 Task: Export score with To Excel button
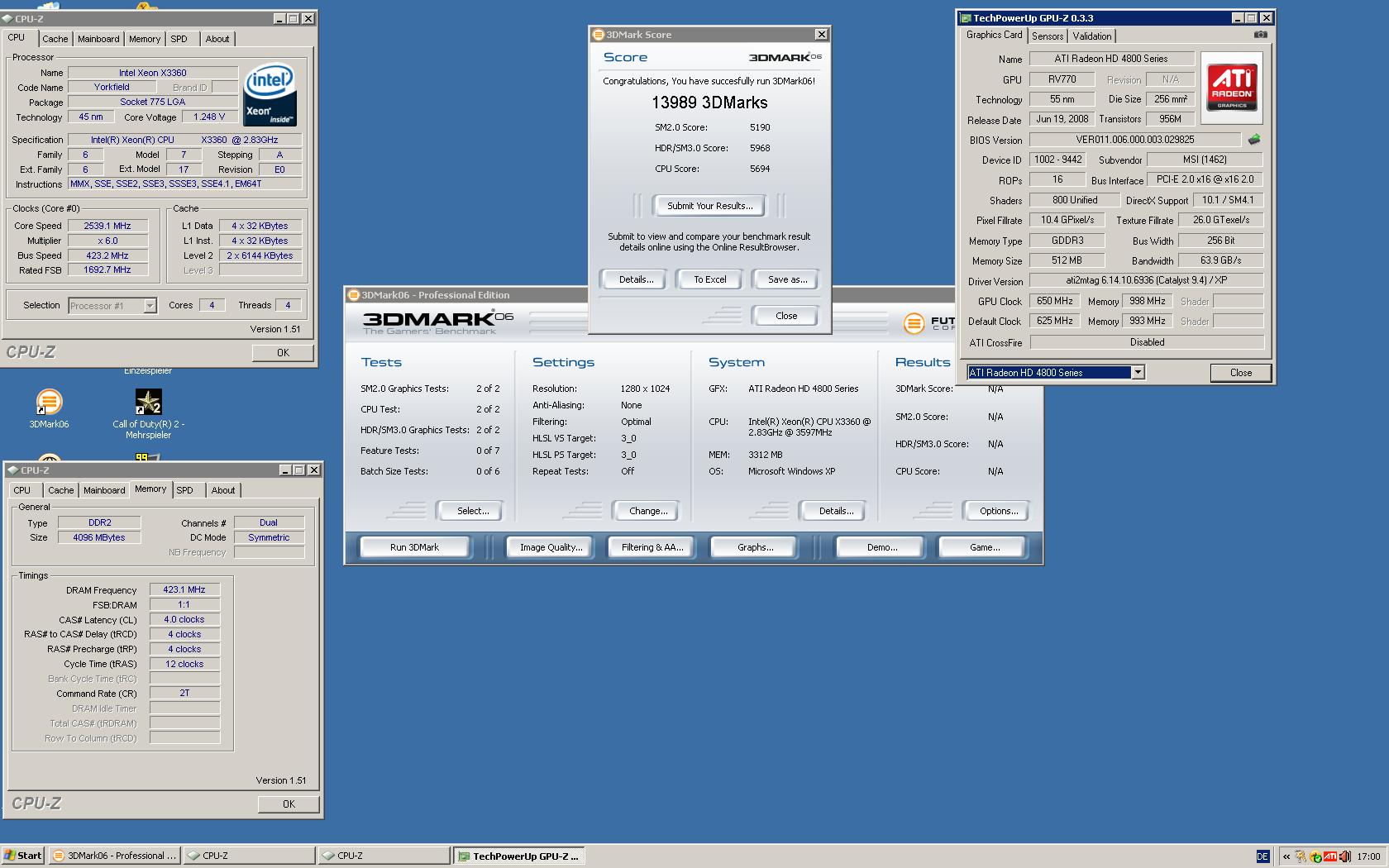point(709,279)
